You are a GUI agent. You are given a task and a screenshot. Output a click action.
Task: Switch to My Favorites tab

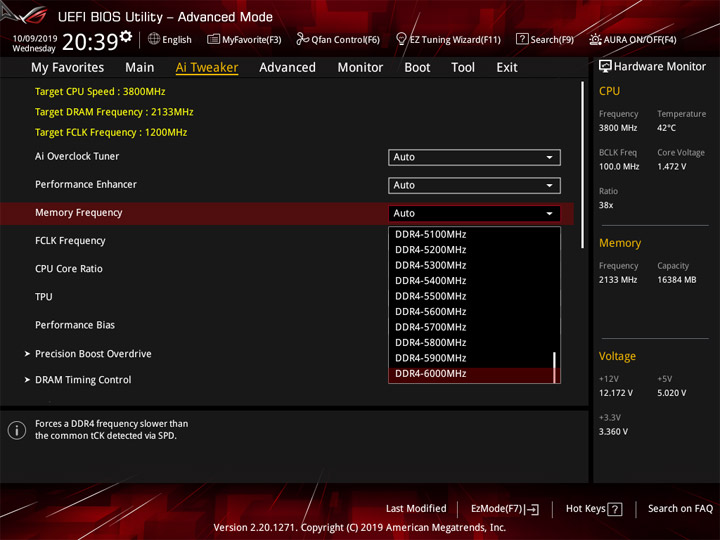tap(68, 68)
